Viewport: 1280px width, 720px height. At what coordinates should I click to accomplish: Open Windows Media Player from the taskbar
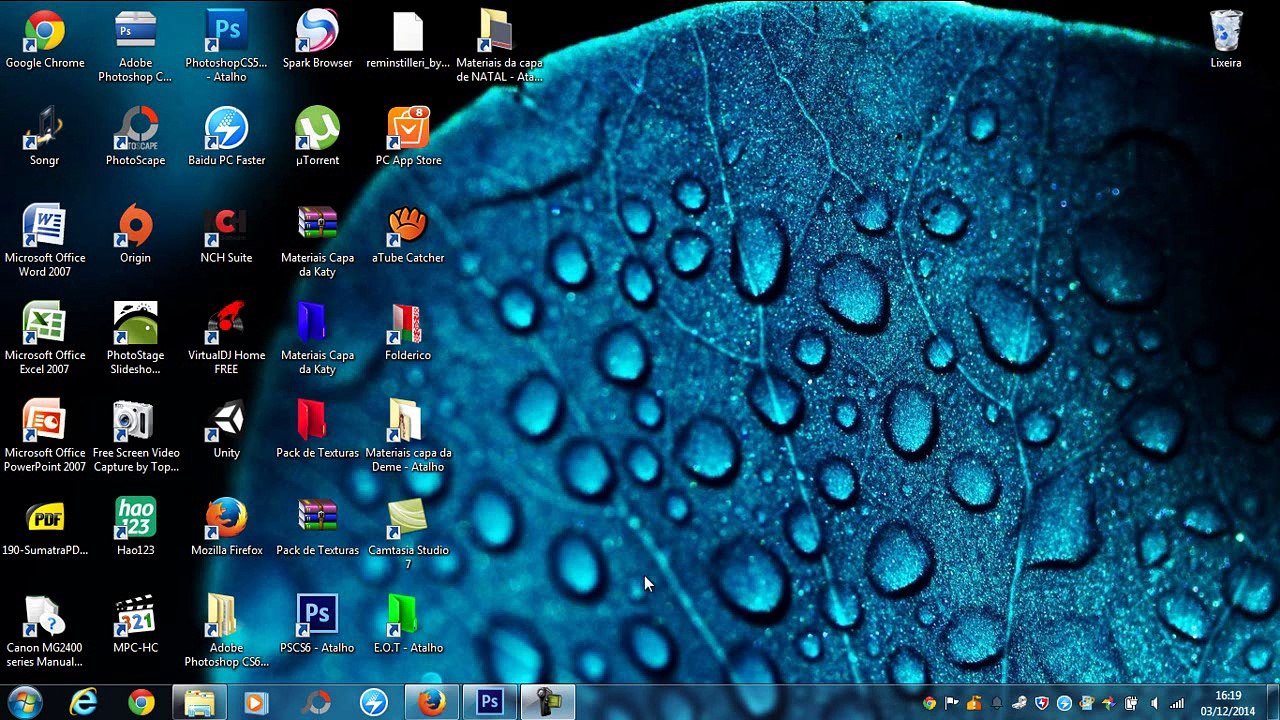[x=257, y=702]
